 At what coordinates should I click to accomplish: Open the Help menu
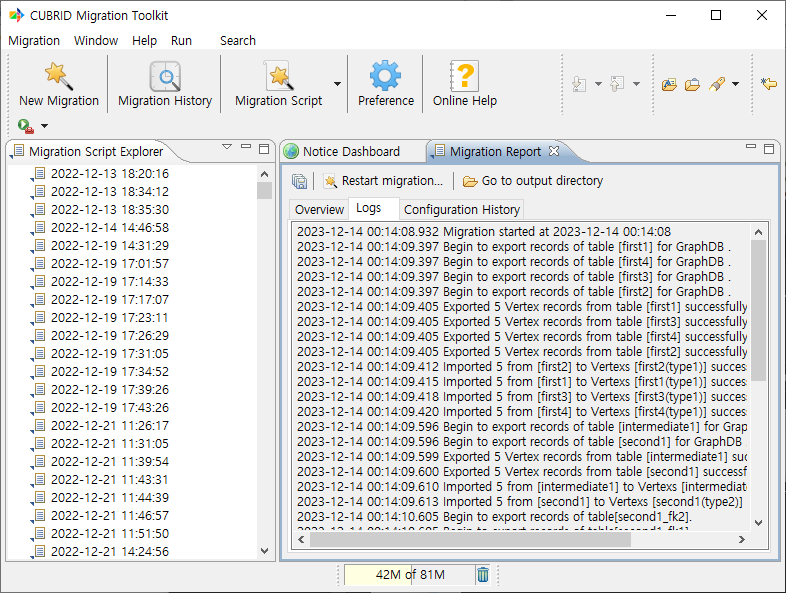(x=144, y=41)
